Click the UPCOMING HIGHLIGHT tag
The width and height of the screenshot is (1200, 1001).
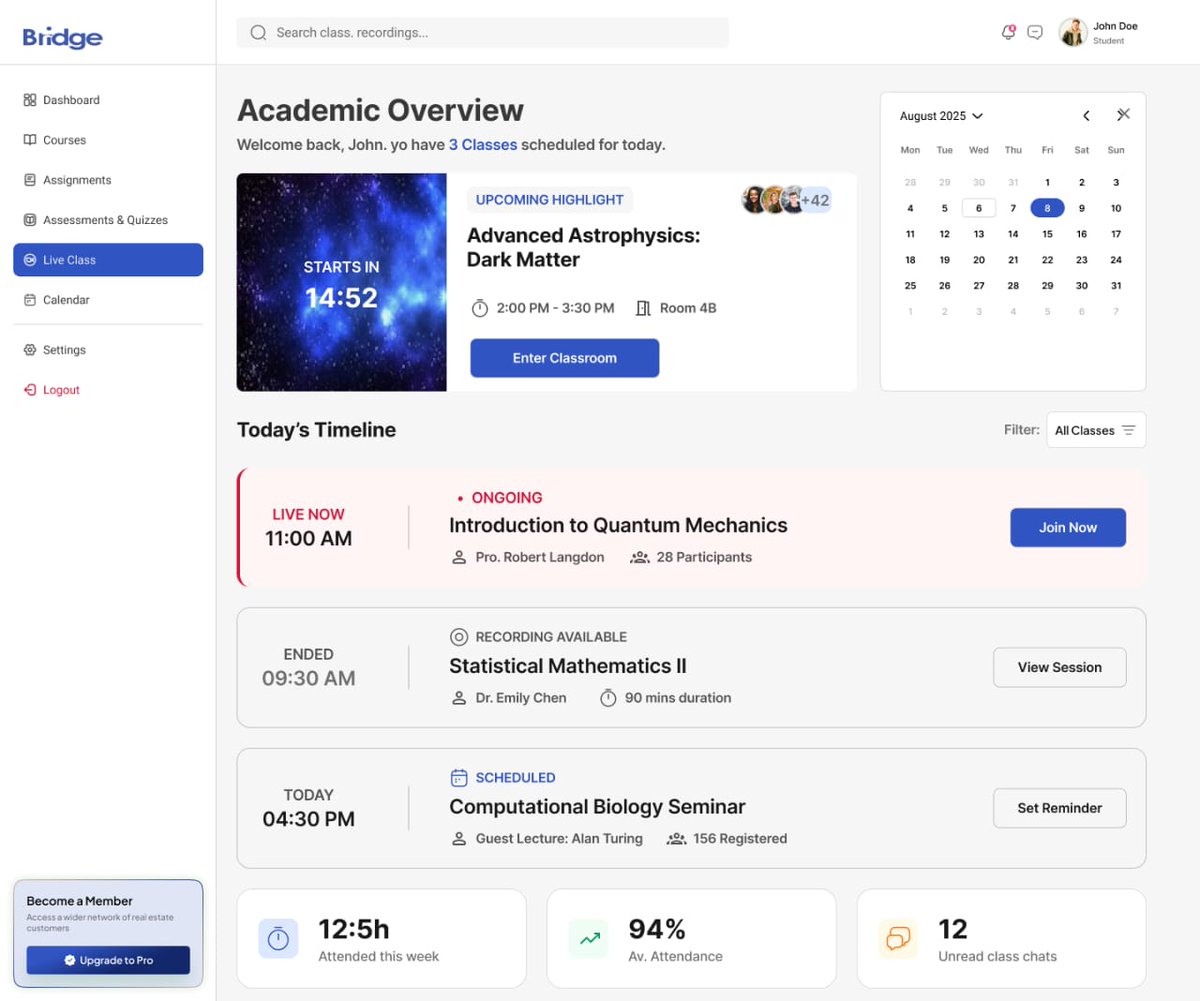[x=550, y=200]
